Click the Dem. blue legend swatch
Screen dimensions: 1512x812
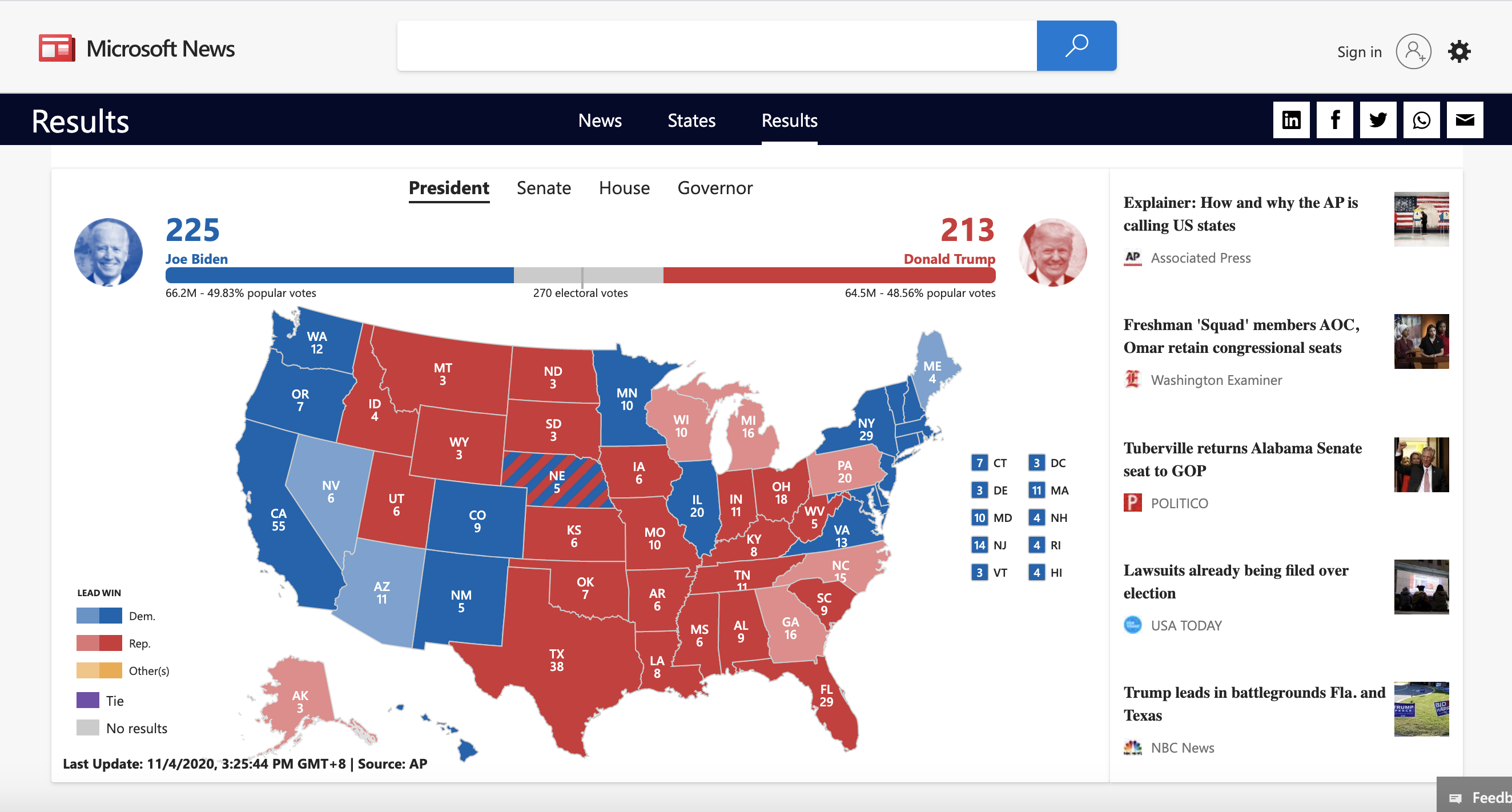tap(99, 616)
